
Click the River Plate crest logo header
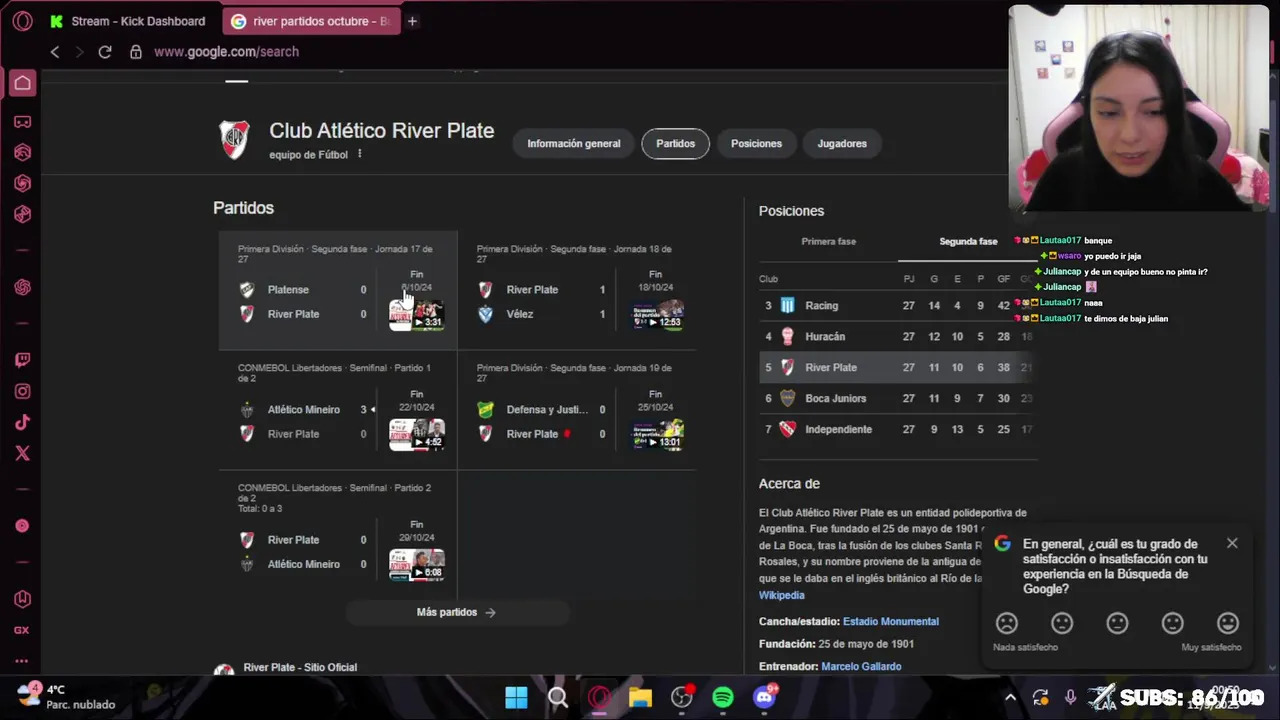click(x=234, y=140)
